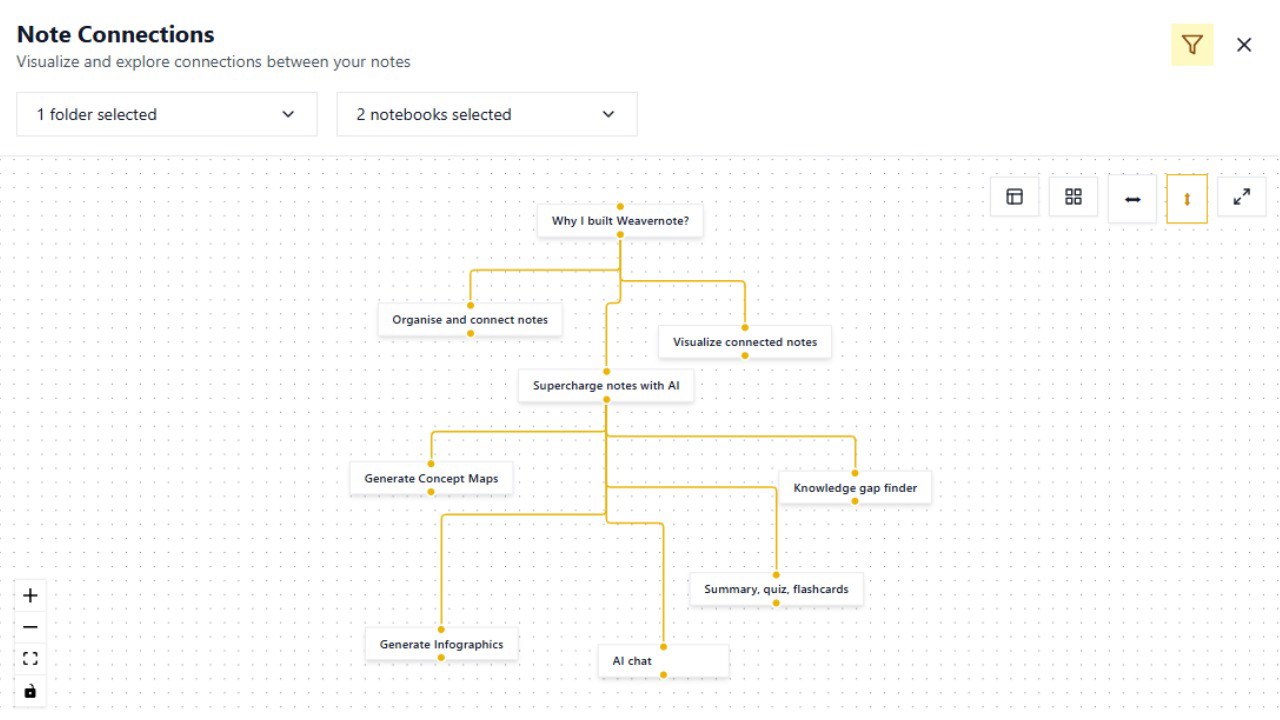Select the 'Why I built Weavernote?' node
Viewport: 1280px width, 720px height.
pos(620,221)
